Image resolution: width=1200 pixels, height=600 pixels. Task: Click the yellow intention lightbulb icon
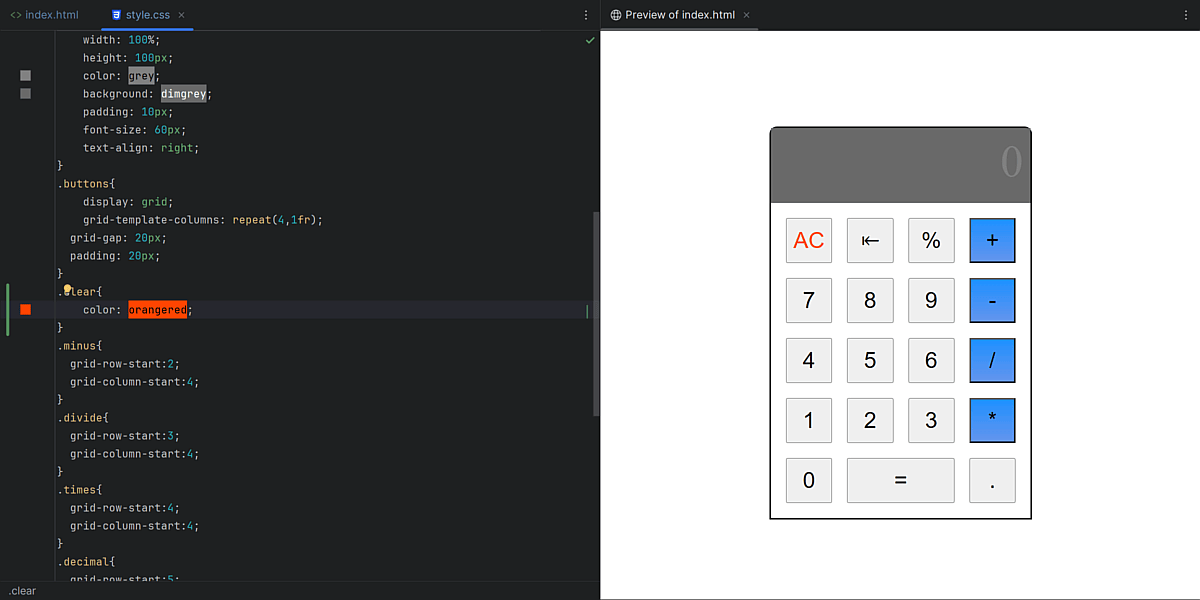(68, 290)
